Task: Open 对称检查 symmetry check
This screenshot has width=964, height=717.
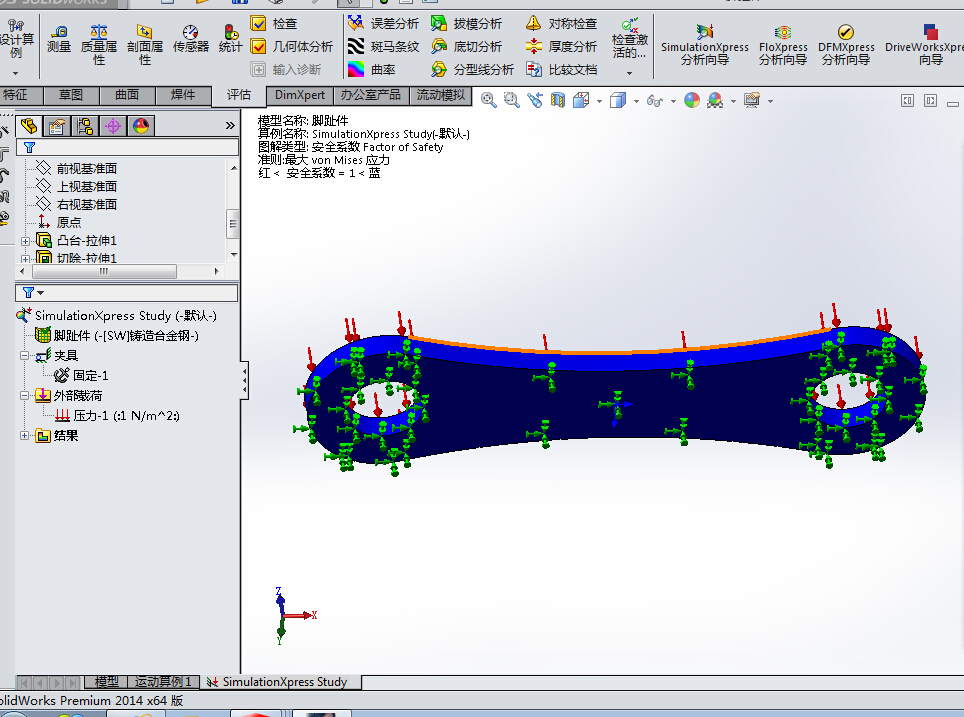Action: pos(561,23)
